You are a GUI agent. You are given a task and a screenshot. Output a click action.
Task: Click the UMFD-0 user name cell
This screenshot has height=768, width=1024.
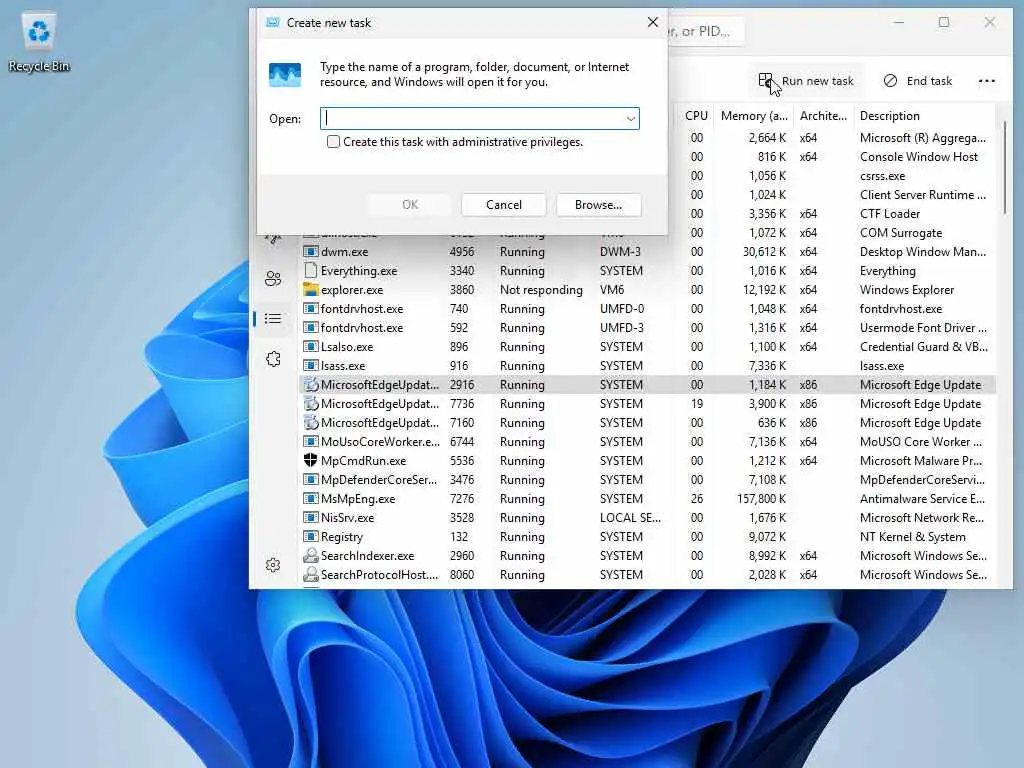coord(622,308)
